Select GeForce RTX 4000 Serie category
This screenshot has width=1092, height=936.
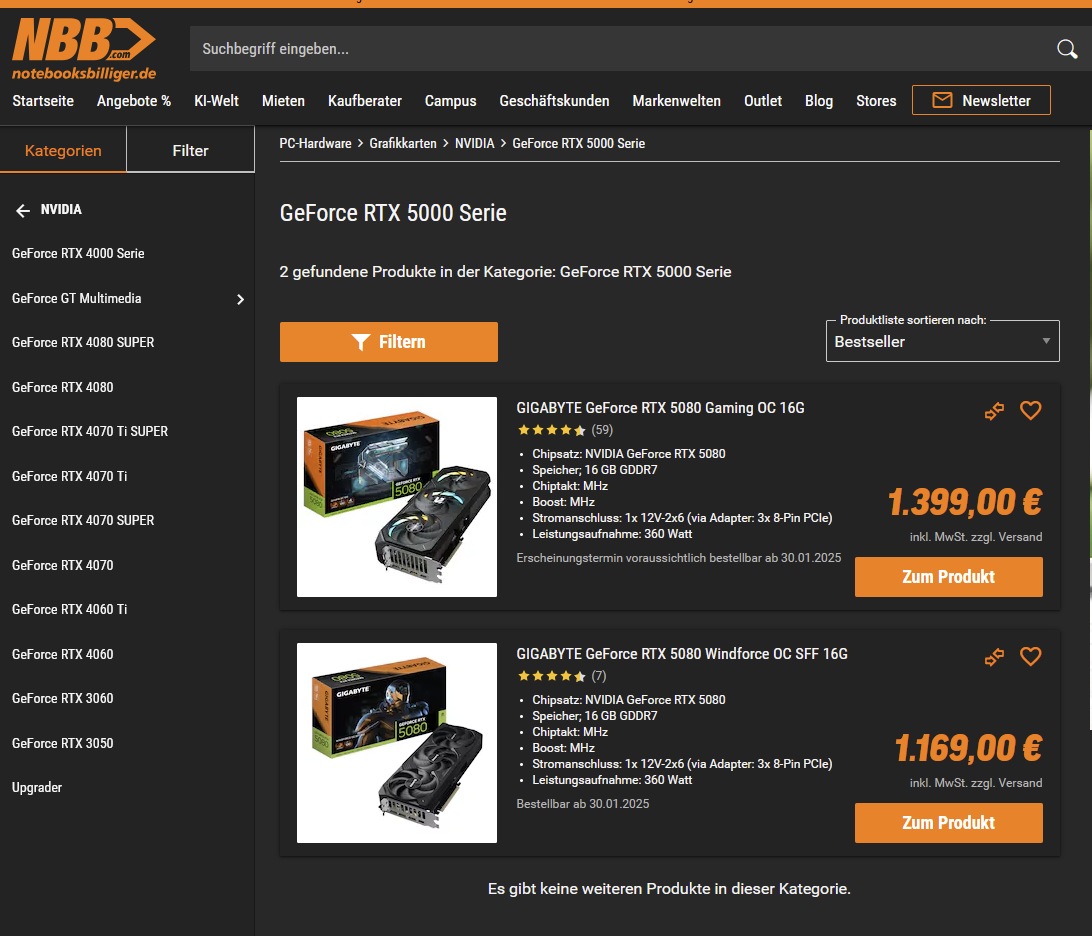pyautogui.click(x=78, y=254)
